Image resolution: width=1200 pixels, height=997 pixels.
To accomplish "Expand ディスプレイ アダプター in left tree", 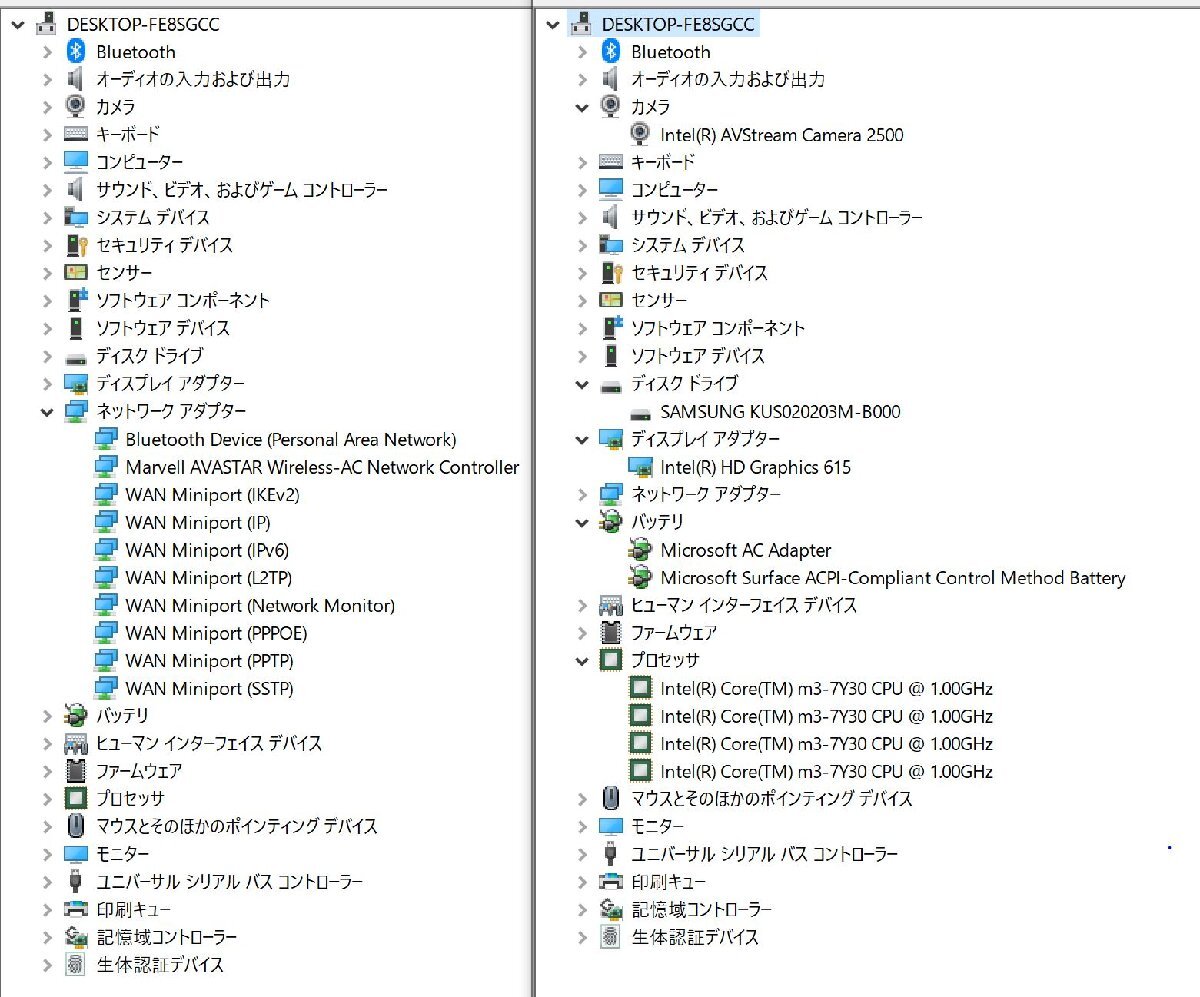I will tap(46, 383).
